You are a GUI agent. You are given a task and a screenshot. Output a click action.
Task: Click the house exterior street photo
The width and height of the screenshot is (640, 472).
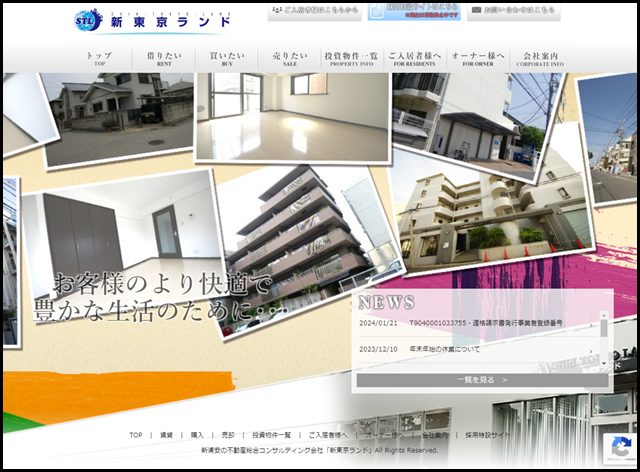119,116
